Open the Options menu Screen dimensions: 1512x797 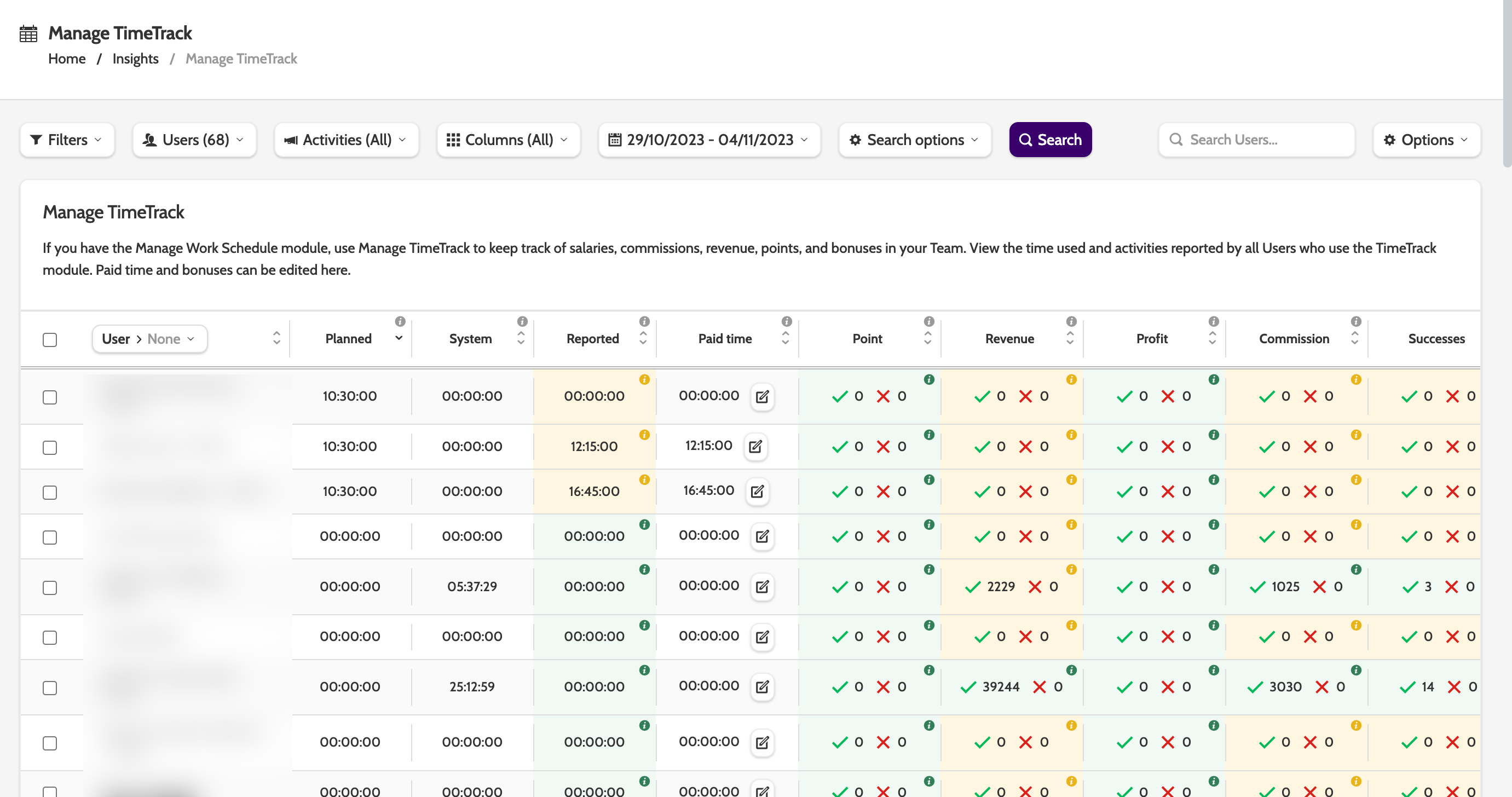coord(1426,140)
